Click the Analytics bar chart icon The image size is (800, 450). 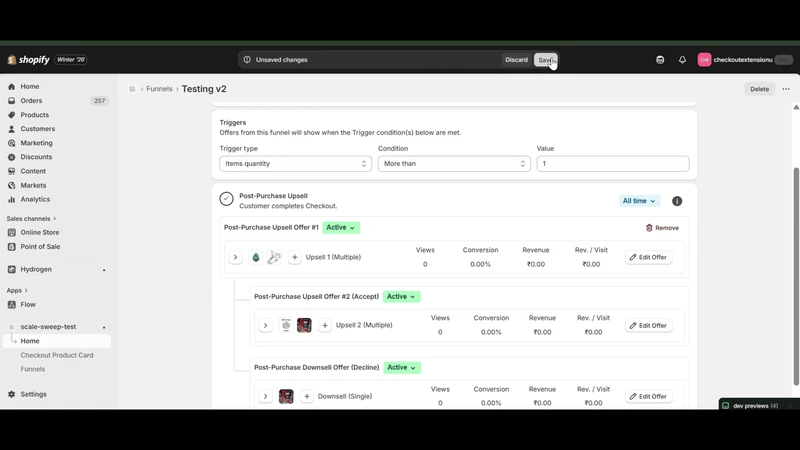[x=12, y=199]
